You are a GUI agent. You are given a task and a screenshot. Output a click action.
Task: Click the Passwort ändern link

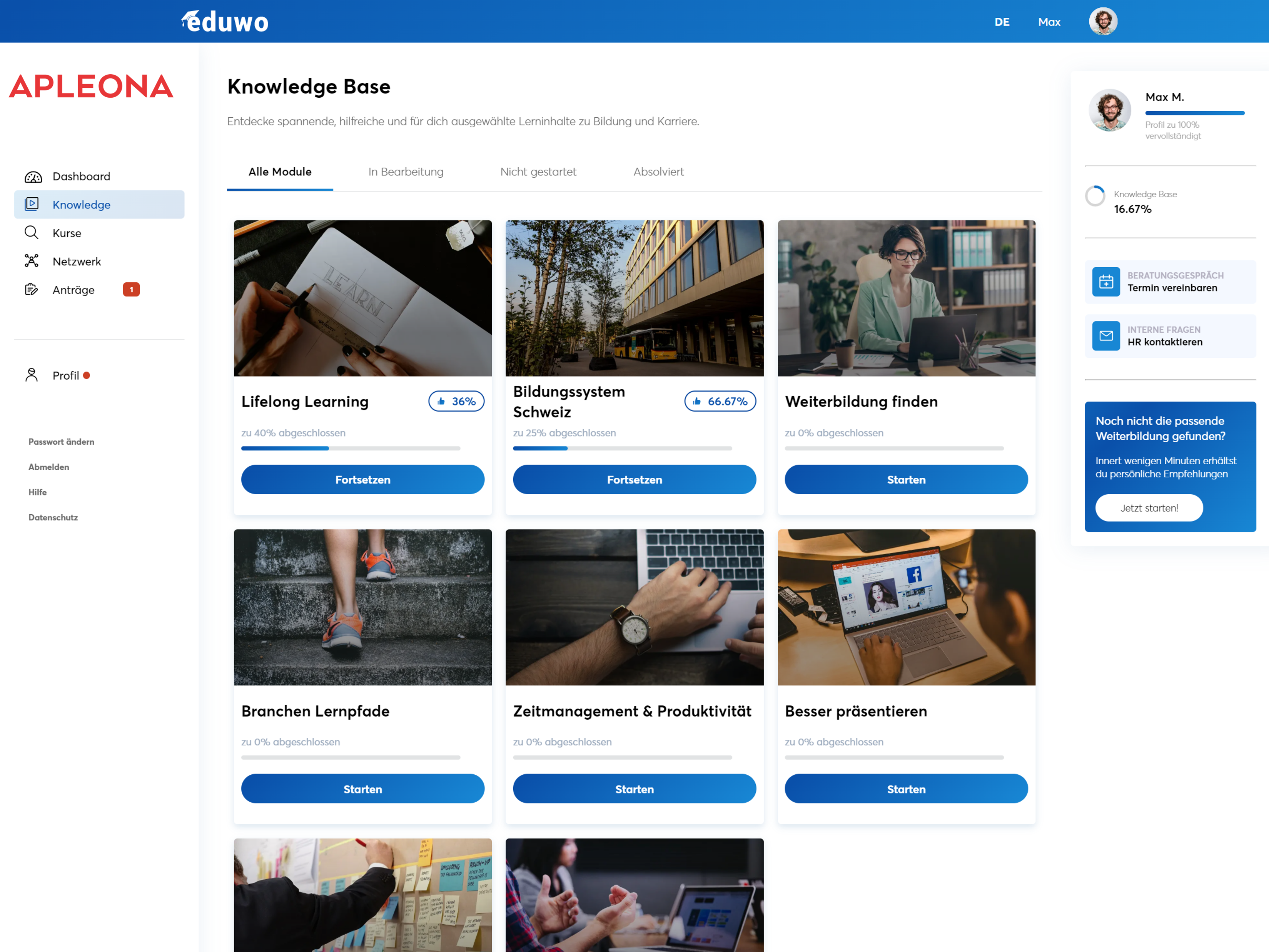[x=62, y=442]
